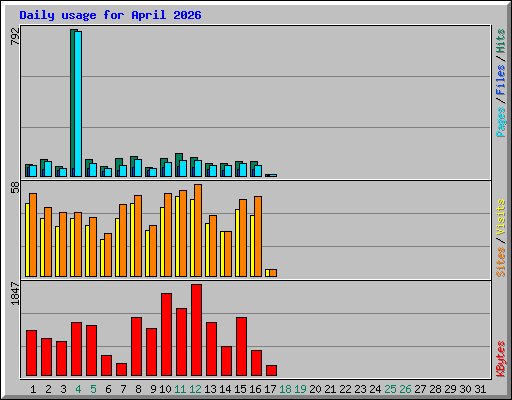Screen dimensions: 512x400
Task: Click the green hits bar for day 11
Action: pyautogui.click(x=179, y=160)
